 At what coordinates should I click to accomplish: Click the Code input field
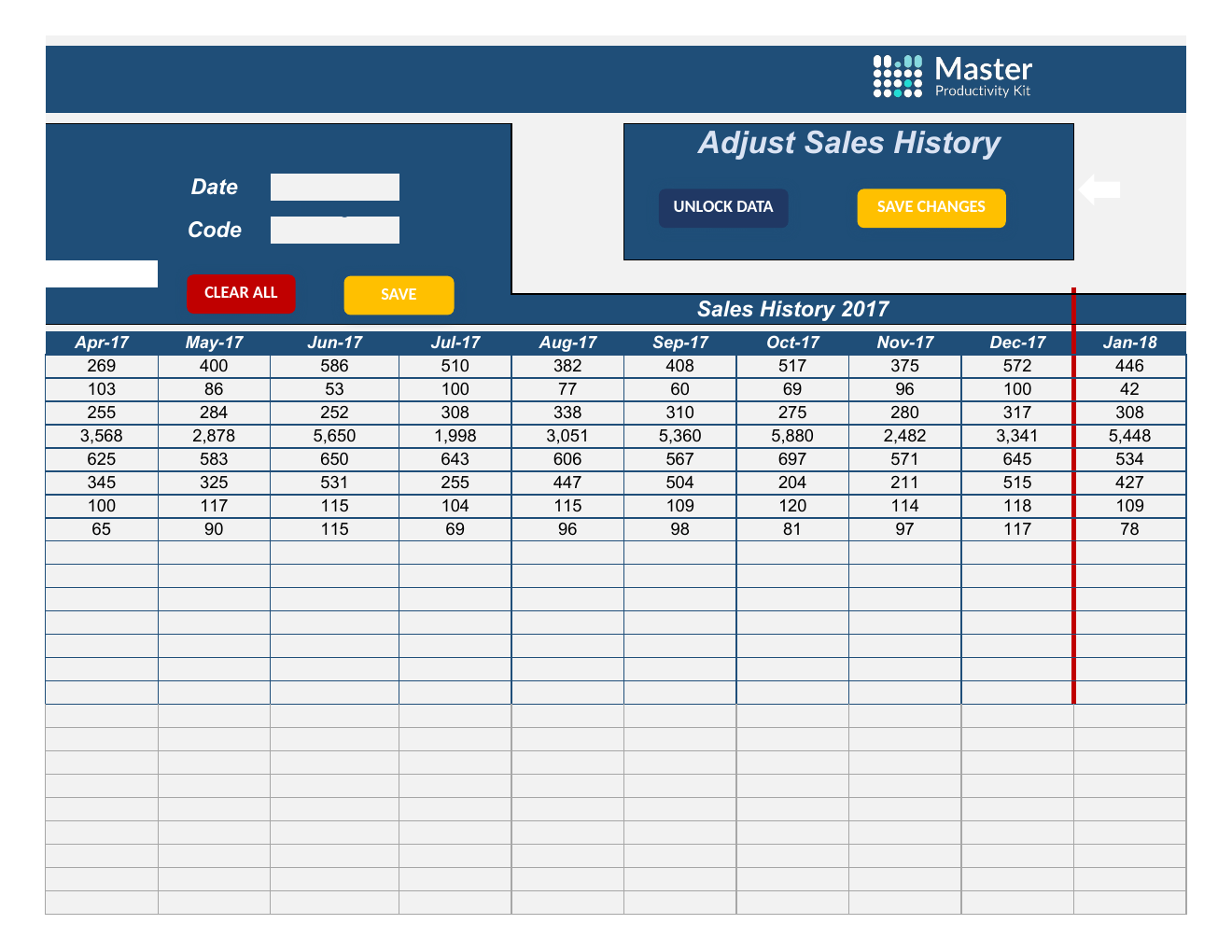335,230
